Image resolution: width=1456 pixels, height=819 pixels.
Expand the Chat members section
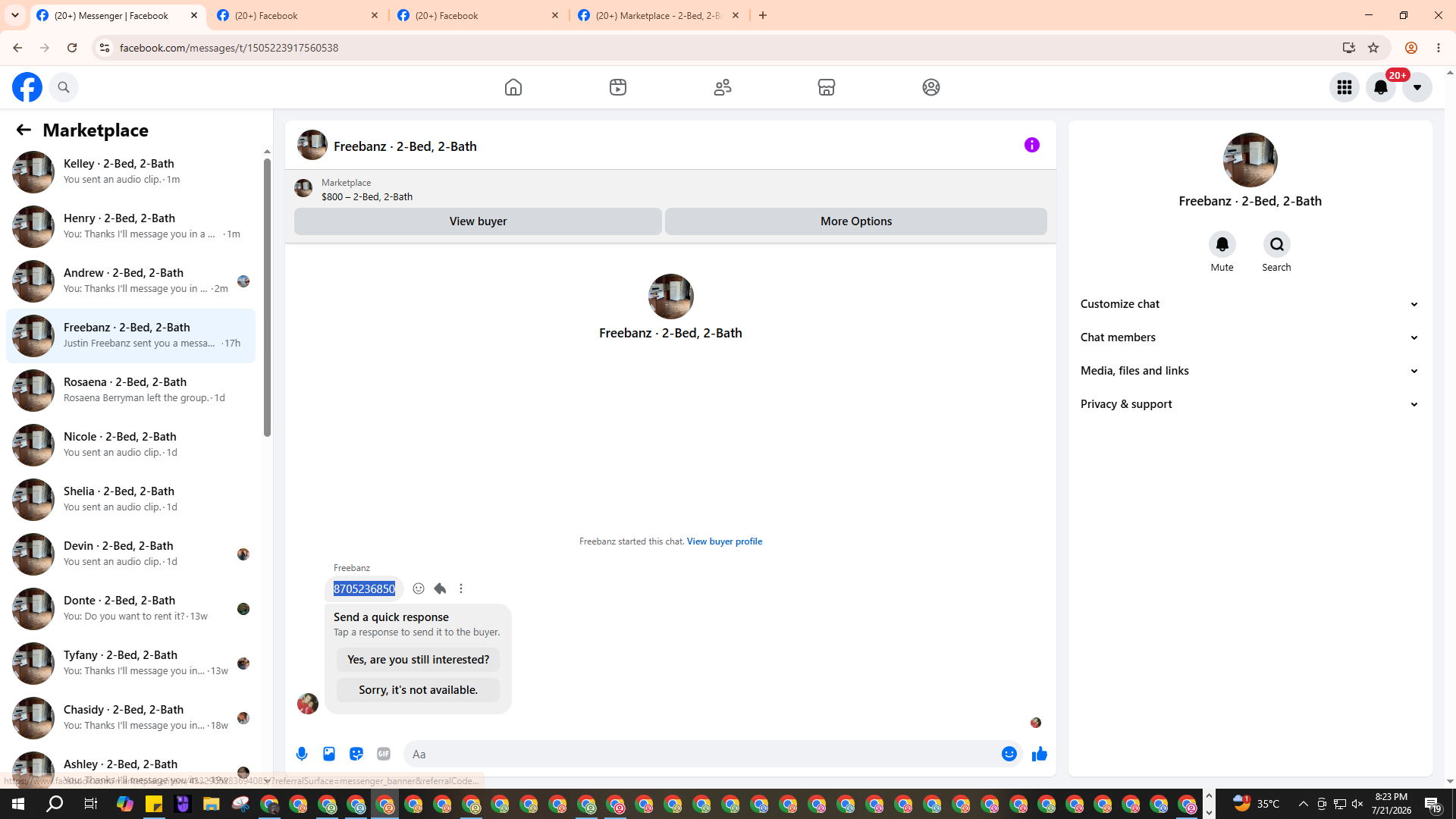[x=1250, y=337]
